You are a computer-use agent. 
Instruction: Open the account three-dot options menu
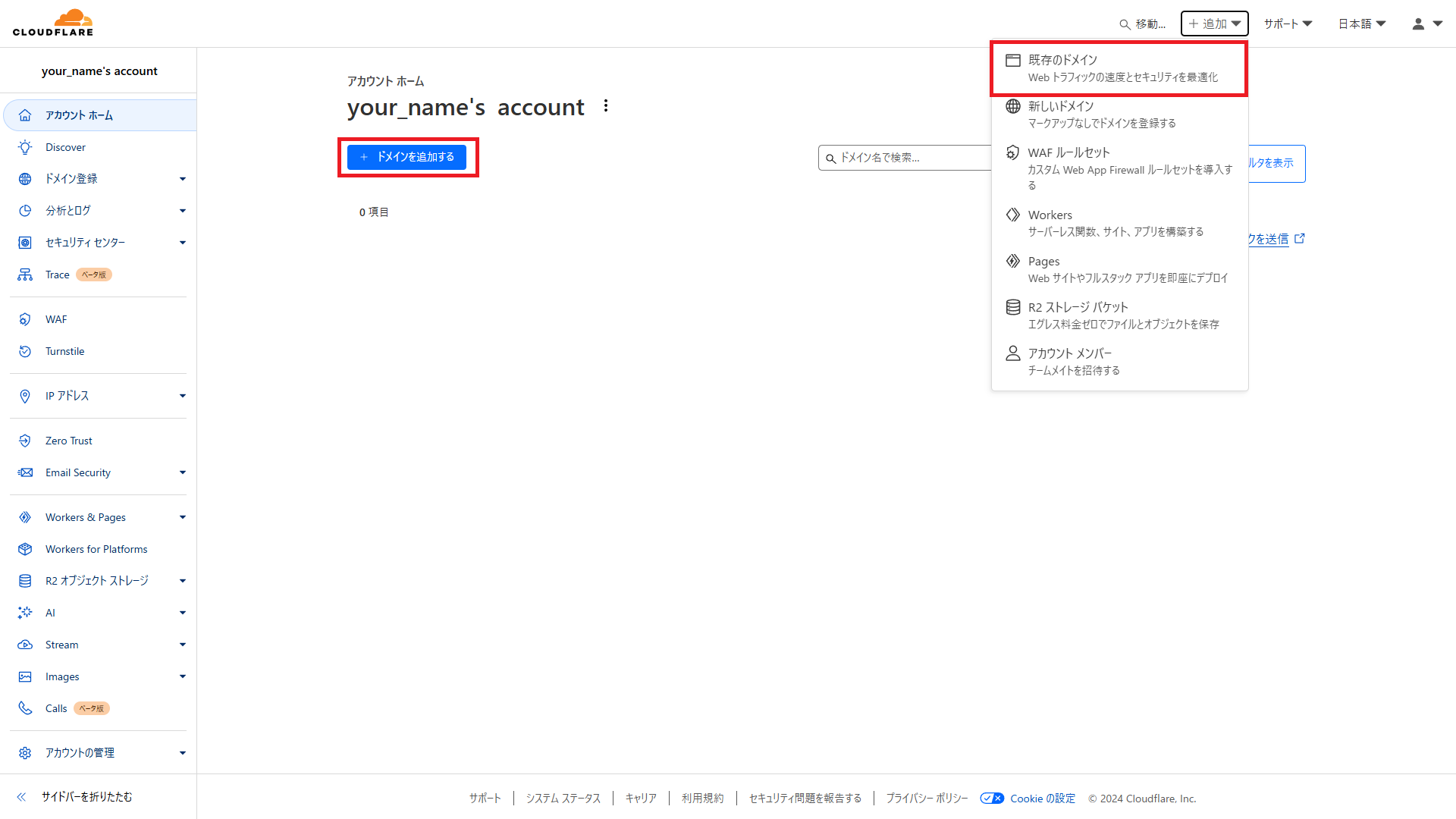pos(605,106)
